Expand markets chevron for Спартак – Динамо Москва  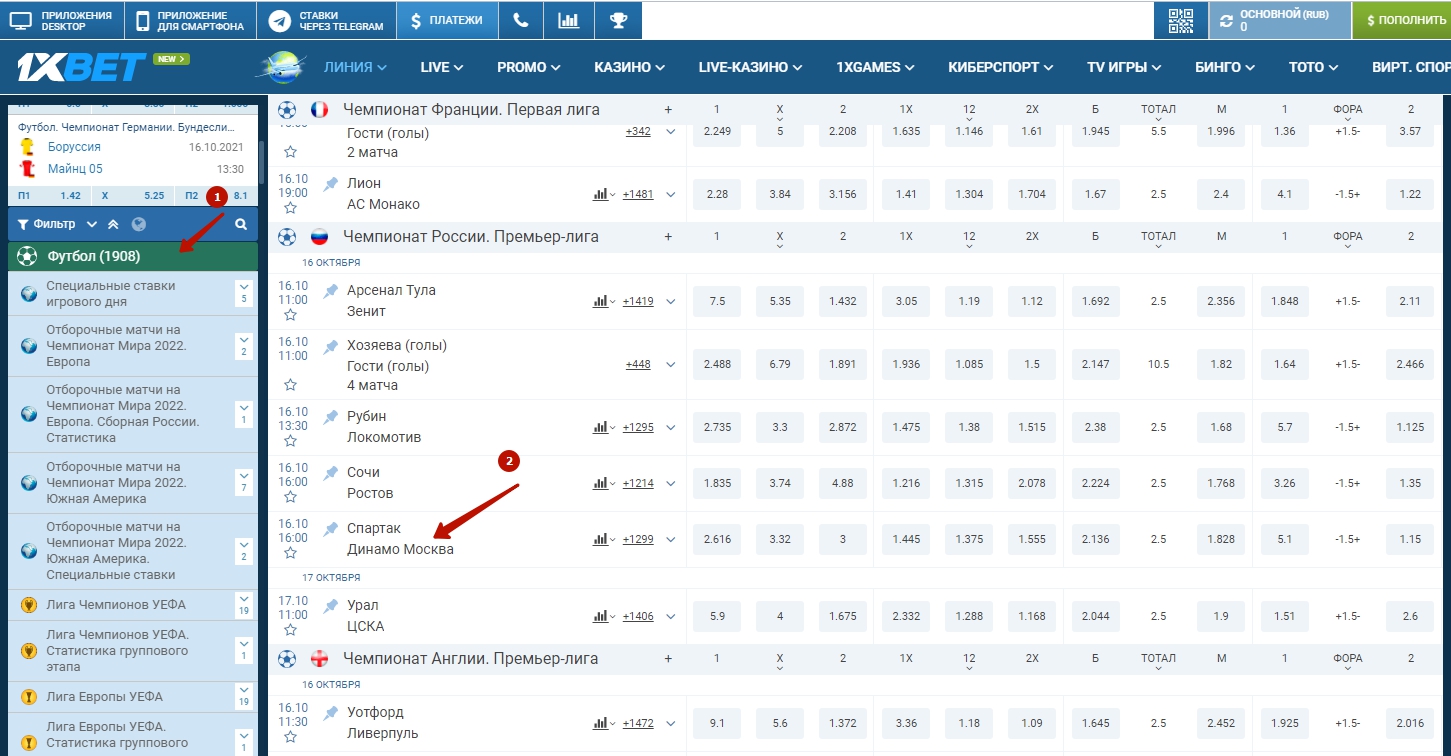(671, 540)
